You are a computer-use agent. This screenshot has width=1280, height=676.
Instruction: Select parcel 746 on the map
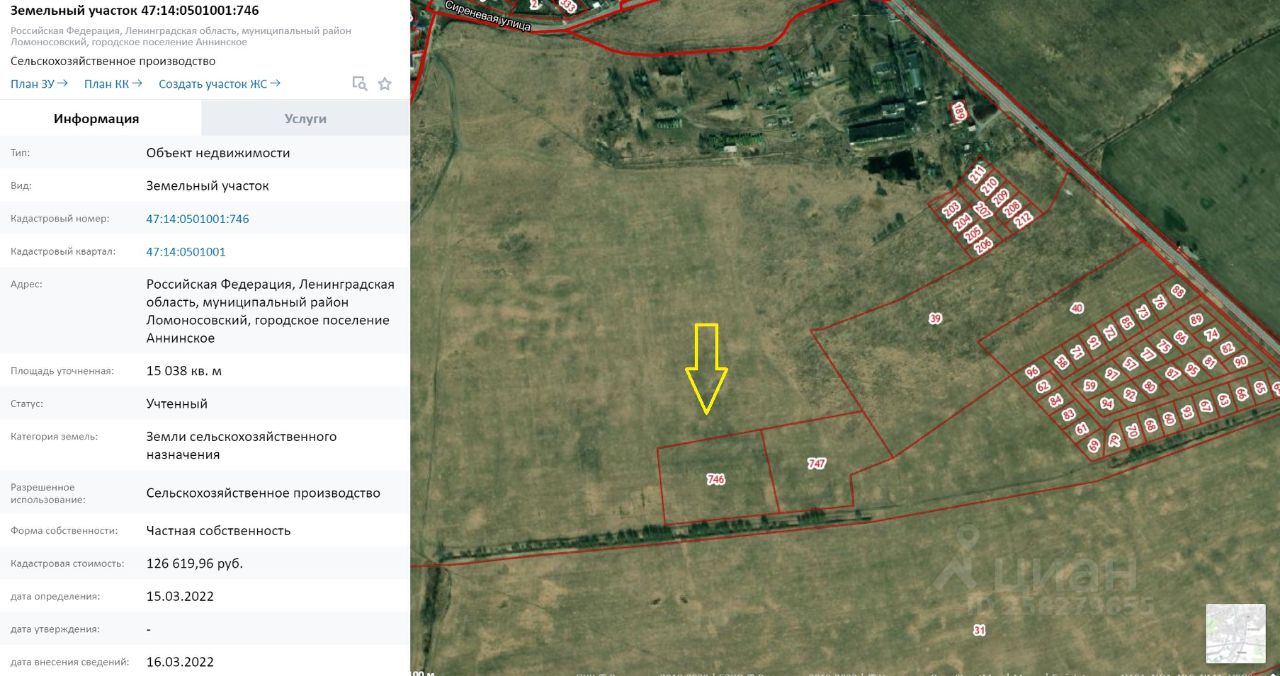[x=715, y=480]
